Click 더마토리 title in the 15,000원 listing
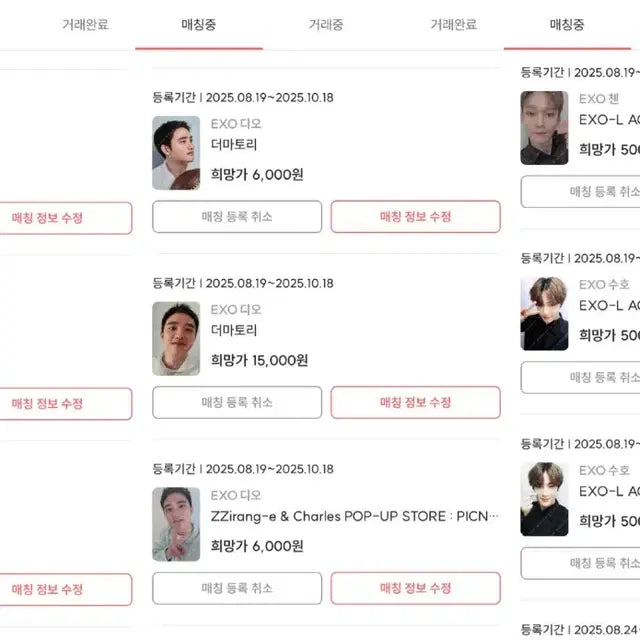The width and height of the screenshot is (640, 640). point(234,330)
